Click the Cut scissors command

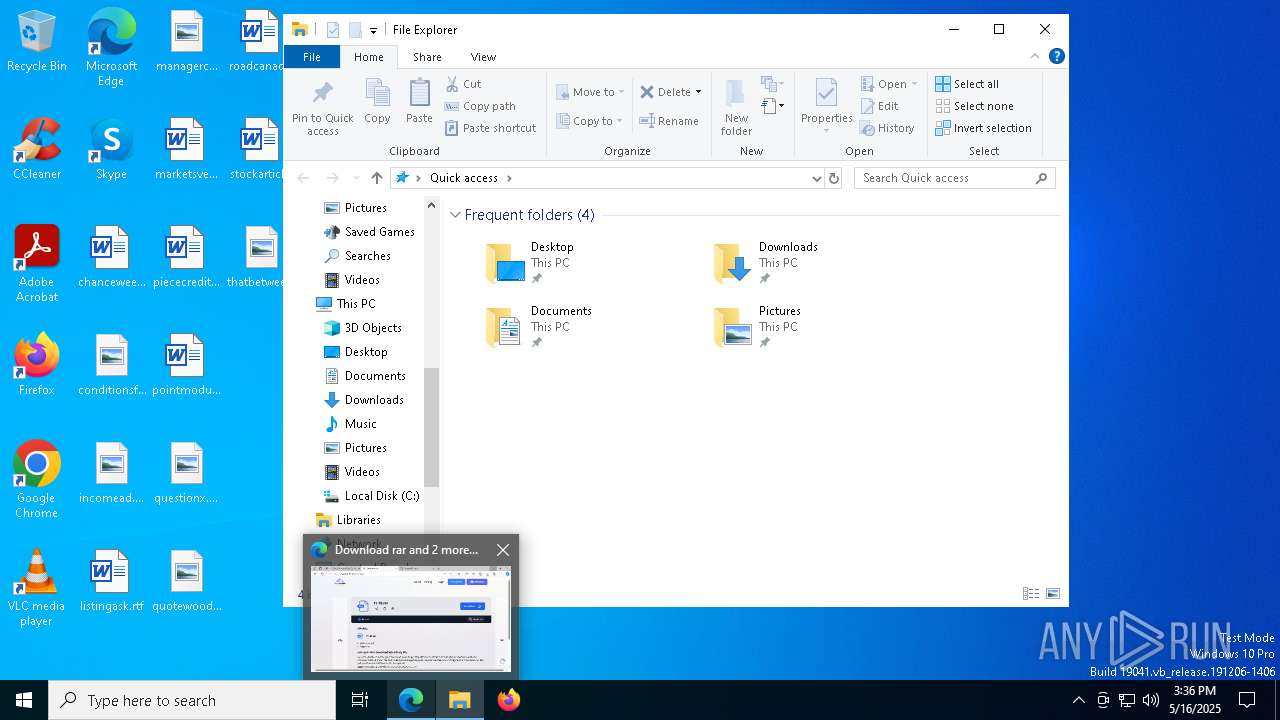pos(463,84)
